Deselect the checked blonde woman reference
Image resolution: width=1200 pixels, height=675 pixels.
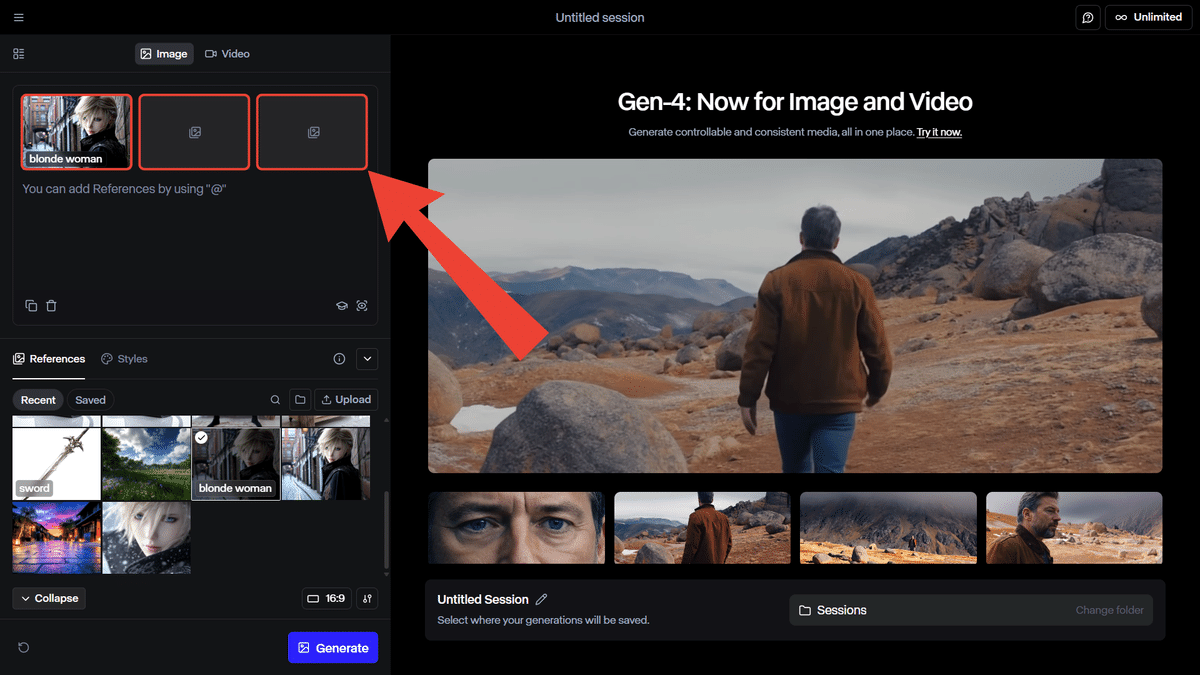(x=202, y=438)
